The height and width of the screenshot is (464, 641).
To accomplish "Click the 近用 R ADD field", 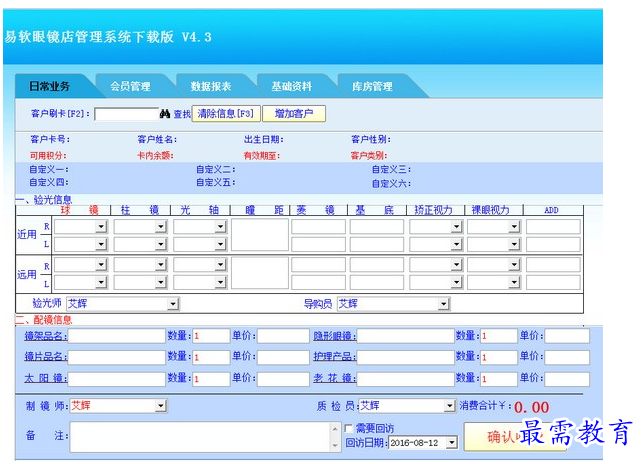I will click(x=553, y=226).
